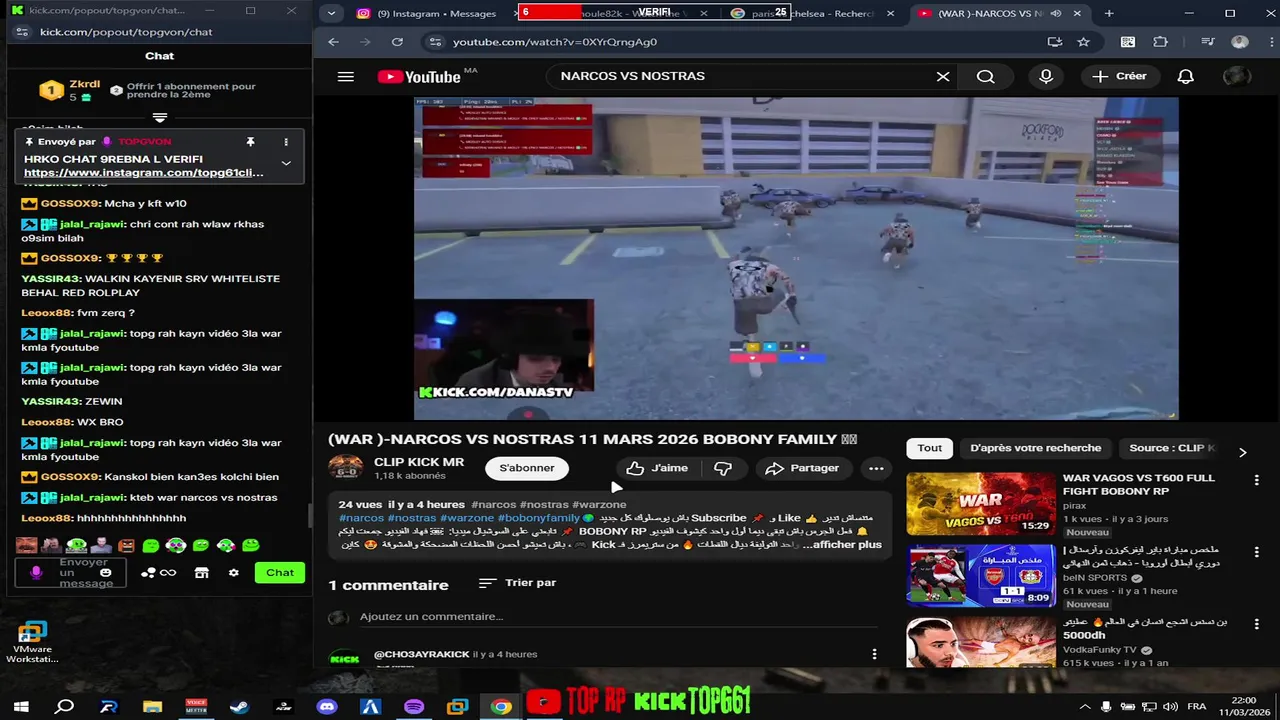The image size is (1280, 720).
Task: Switch to paris chelsea Recherche tab
Action: [x=812, y=13]
